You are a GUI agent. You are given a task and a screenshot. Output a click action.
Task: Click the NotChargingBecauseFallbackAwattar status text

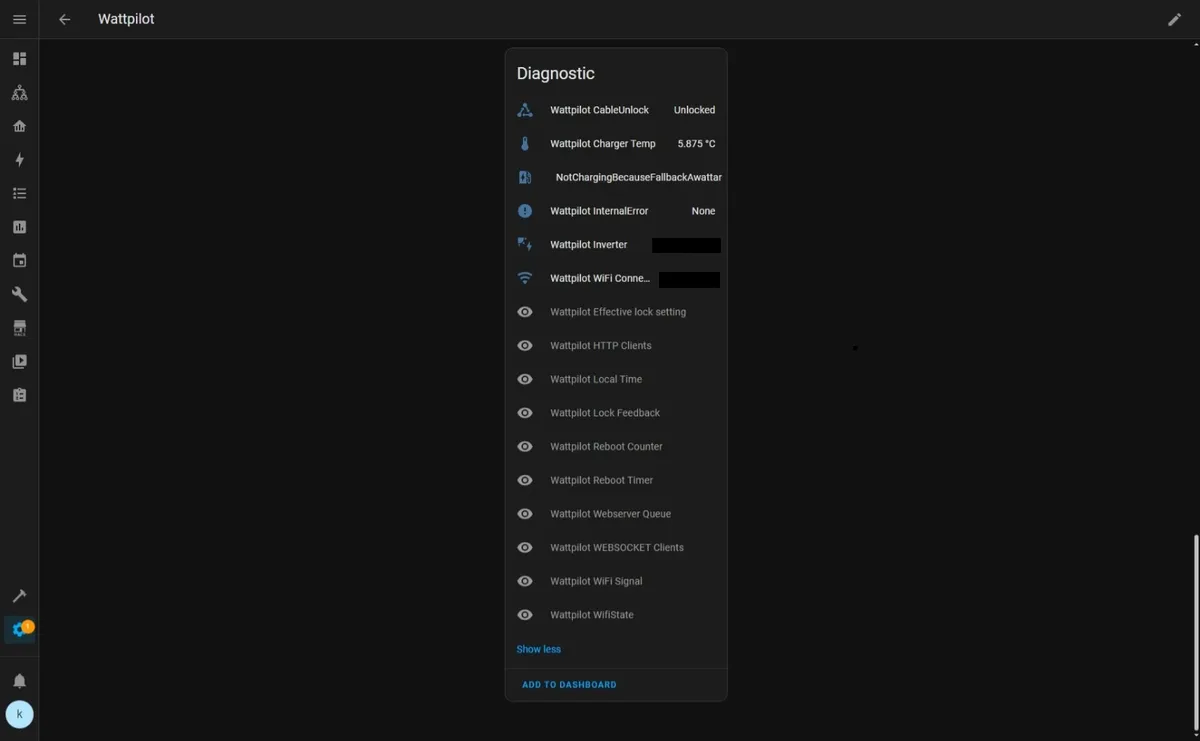tap(638, 177)
